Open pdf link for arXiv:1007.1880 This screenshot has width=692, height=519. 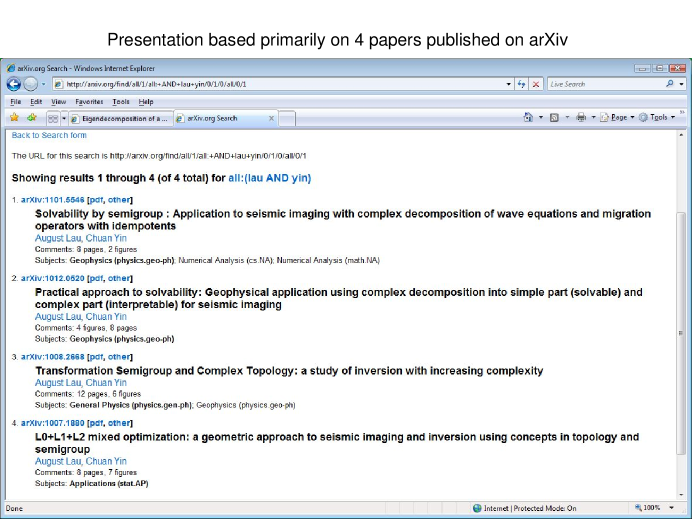(95, 423)
